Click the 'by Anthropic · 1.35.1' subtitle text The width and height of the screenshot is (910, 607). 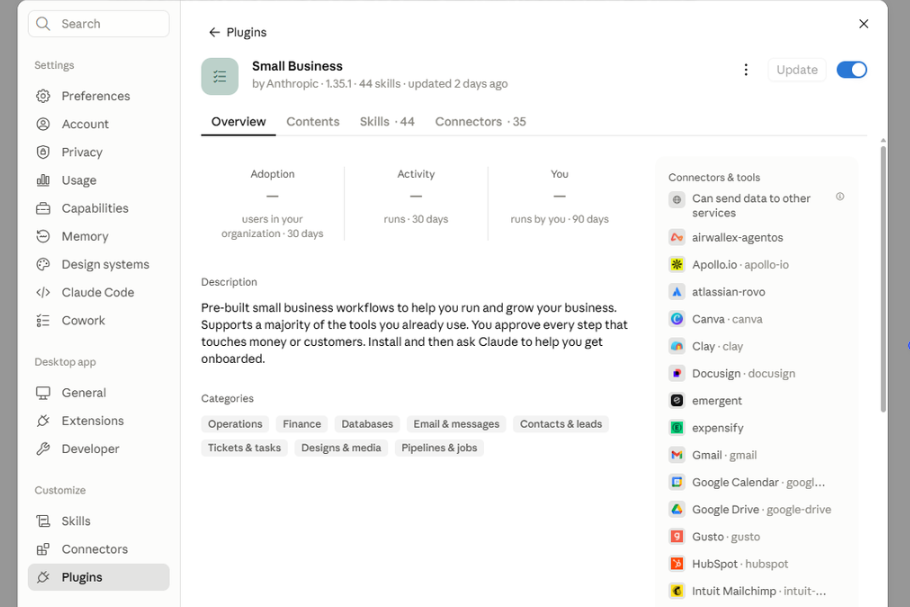(302, 84)
